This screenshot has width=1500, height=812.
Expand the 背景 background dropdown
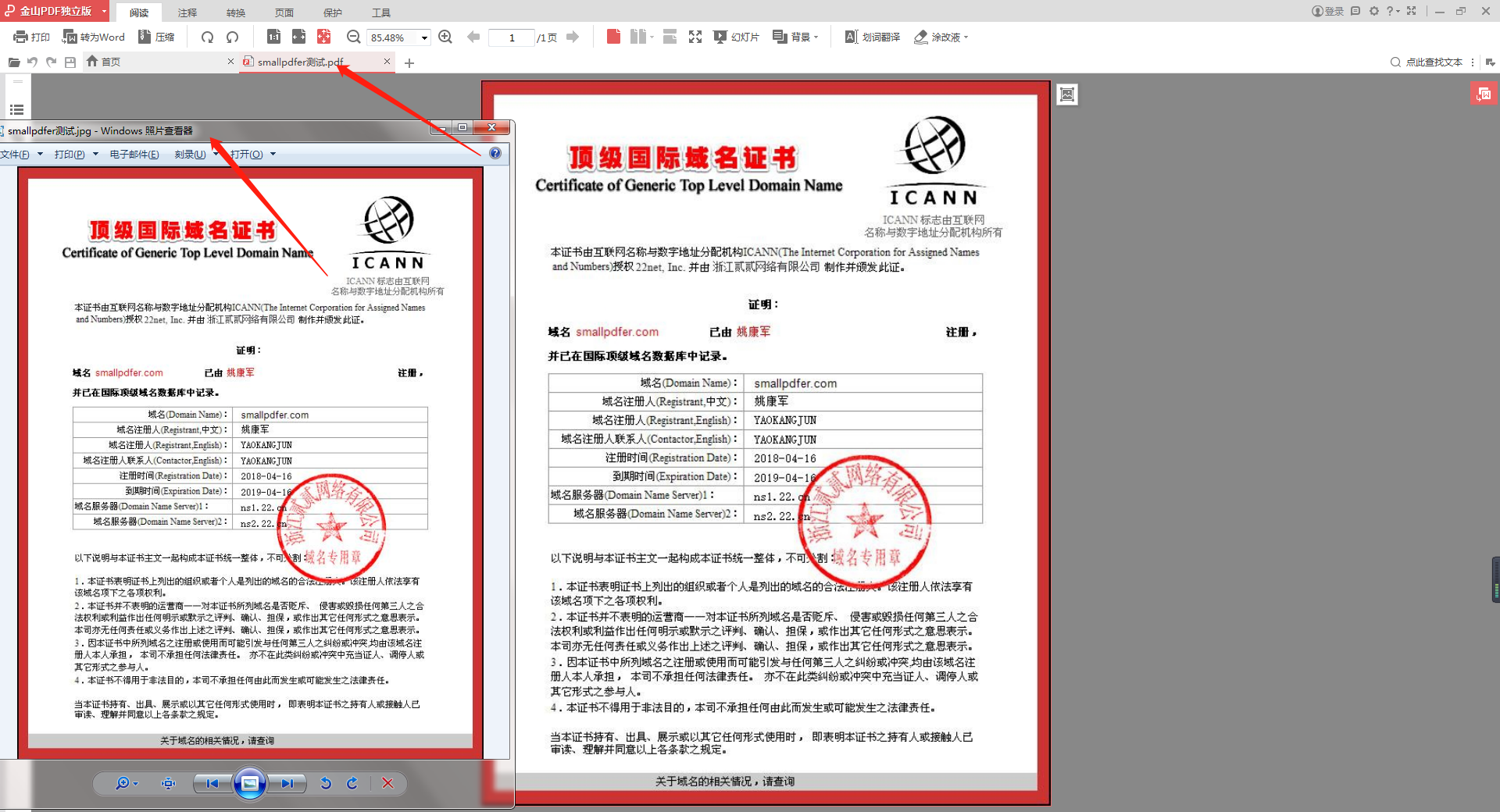(816, 37)
